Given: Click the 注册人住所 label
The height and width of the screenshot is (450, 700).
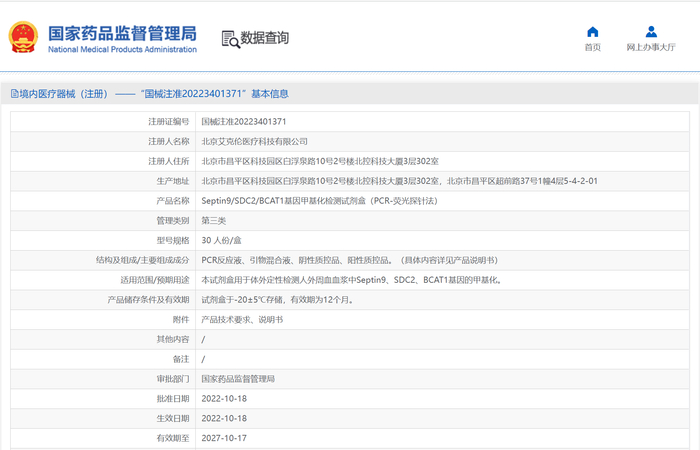Looking at the screenshot, I should tap(169, 161).
